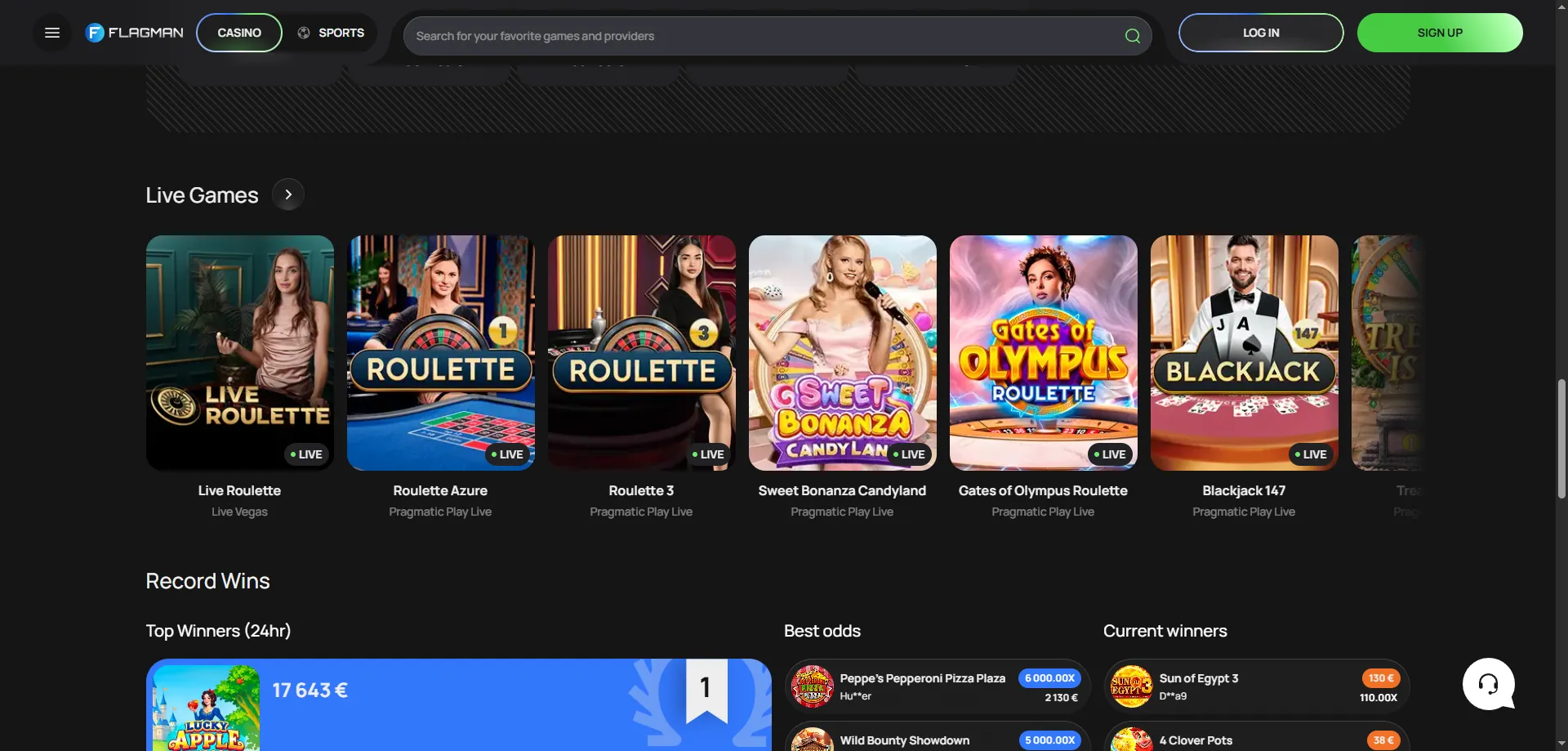Screen dimensions: 1568x751
Task: Open the live support chat headset icon
Action: click(x=1488, y=684)
